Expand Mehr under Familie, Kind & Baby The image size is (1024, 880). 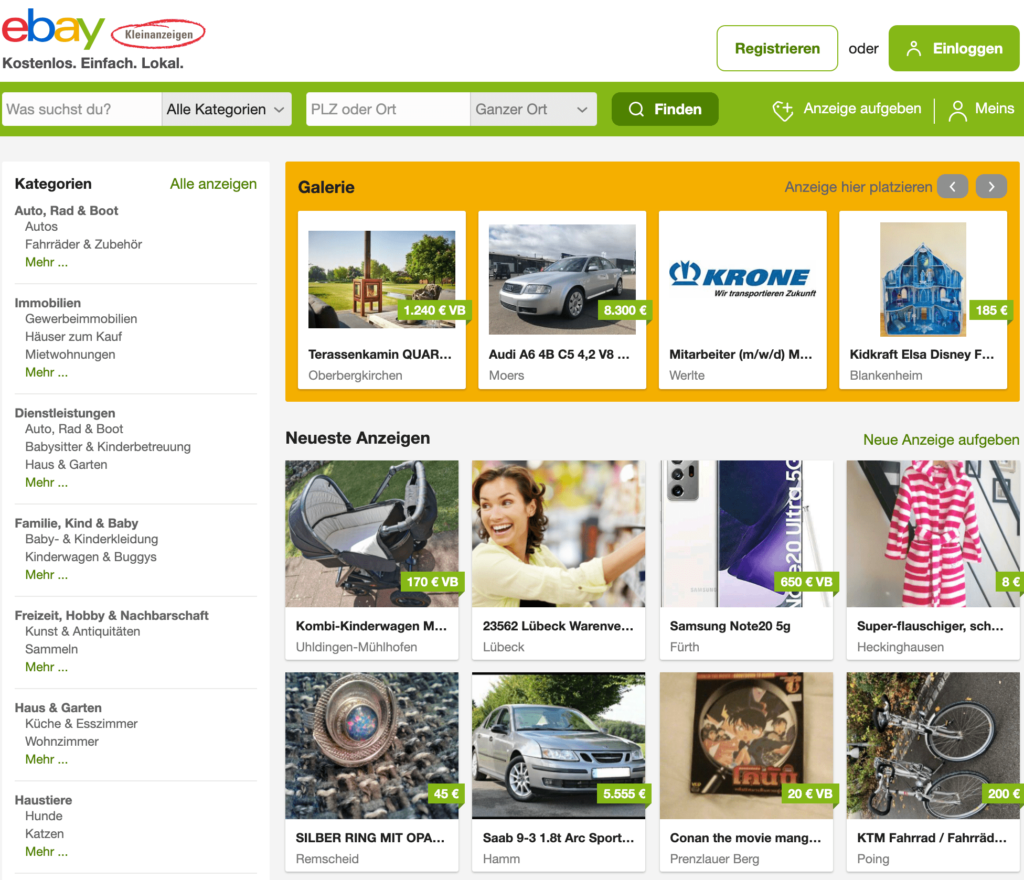point(46,574)
